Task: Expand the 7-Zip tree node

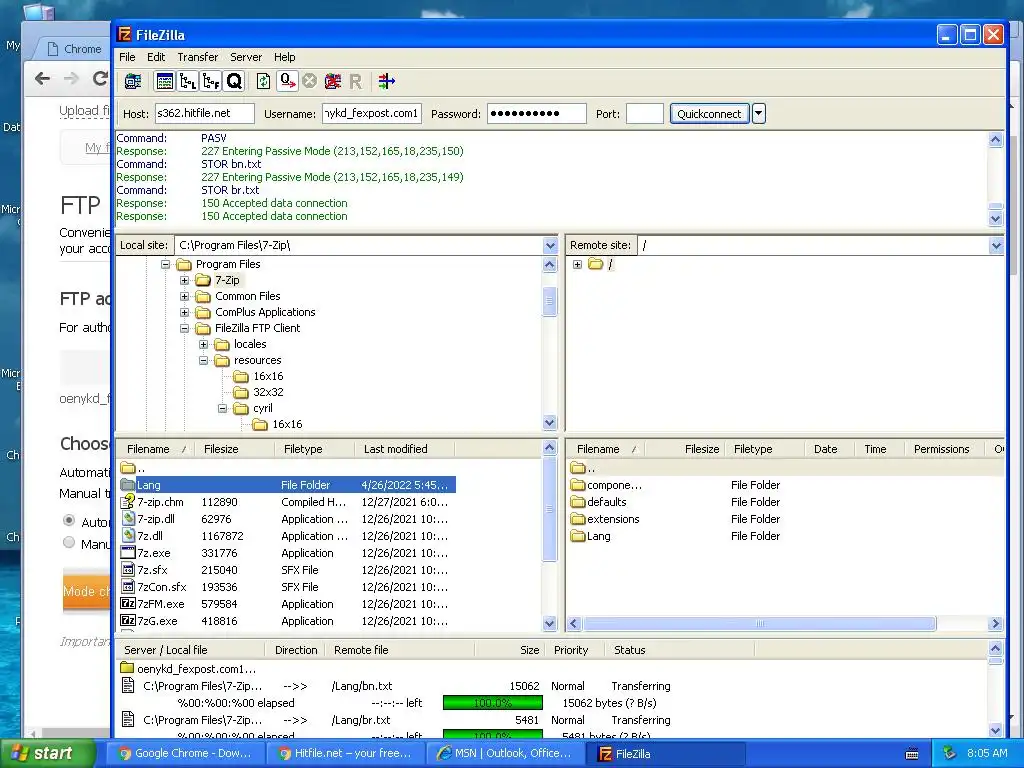Action: coord(184,280)
